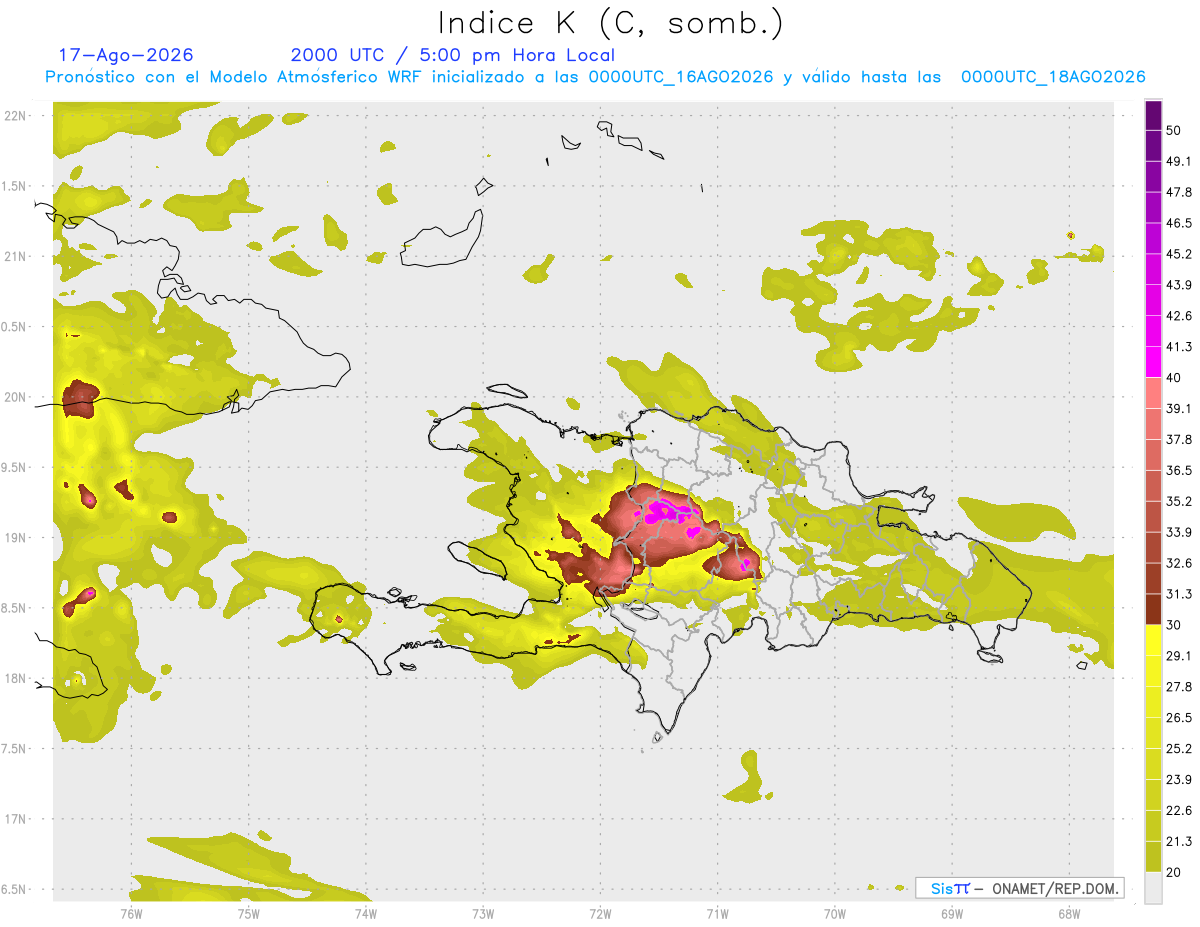Click the "73W" longitude label
The height and width of the screenshot is (927, 1200).
coord(483,913)
